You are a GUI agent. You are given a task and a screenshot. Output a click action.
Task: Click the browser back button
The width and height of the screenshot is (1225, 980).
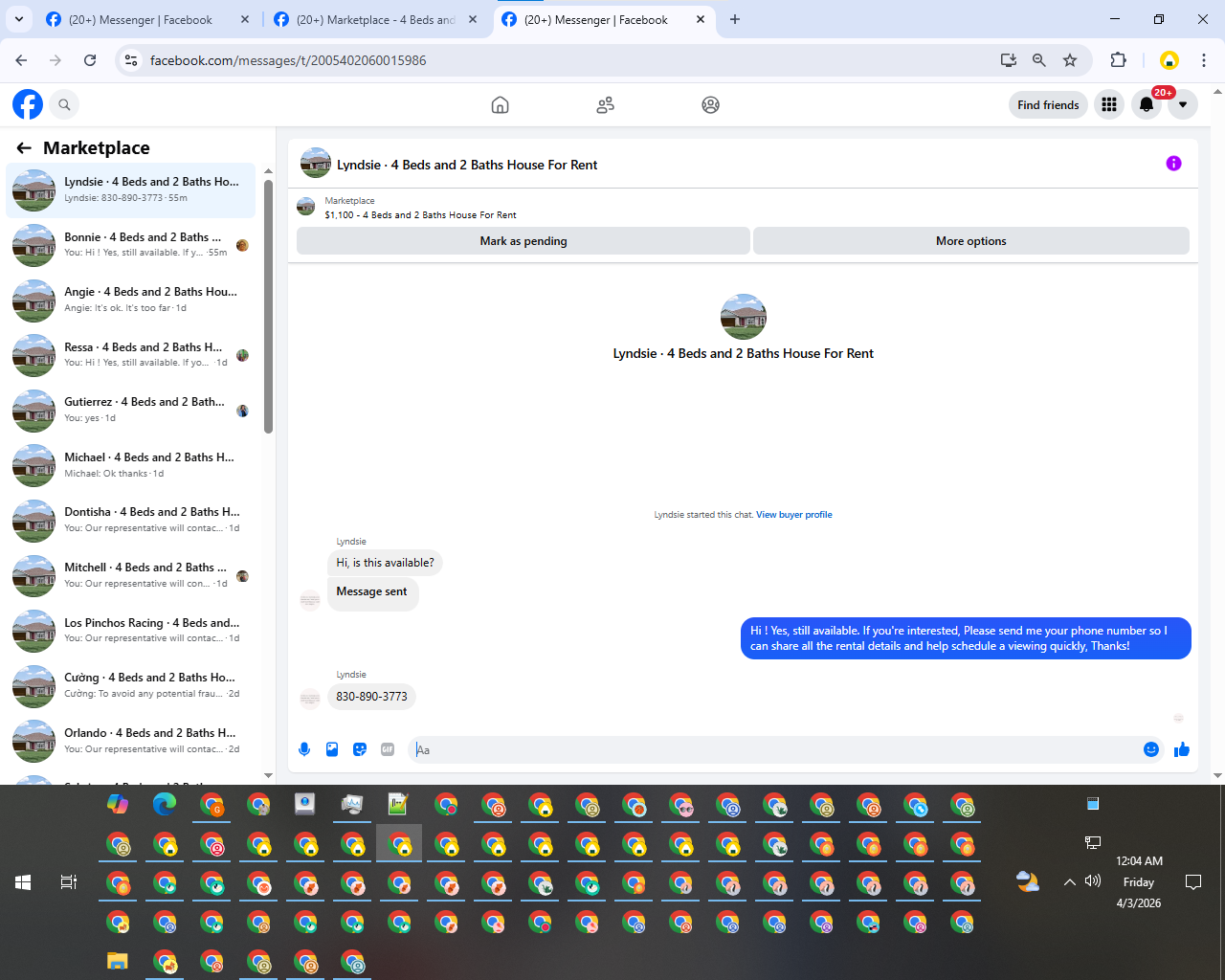click(x=21, y=60)
